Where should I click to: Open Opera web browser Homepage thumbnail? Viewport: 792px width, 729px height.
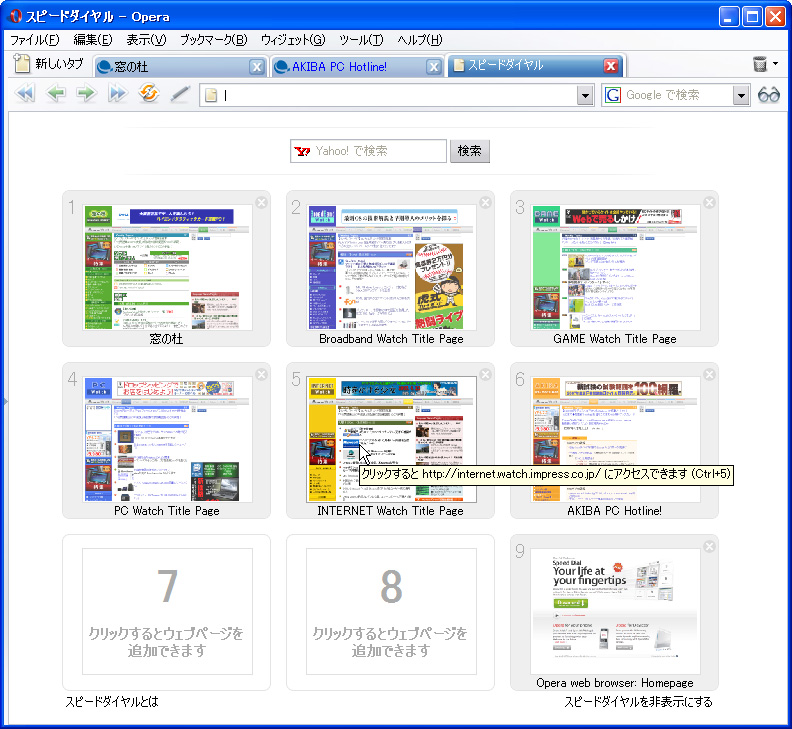click(615, 611)
